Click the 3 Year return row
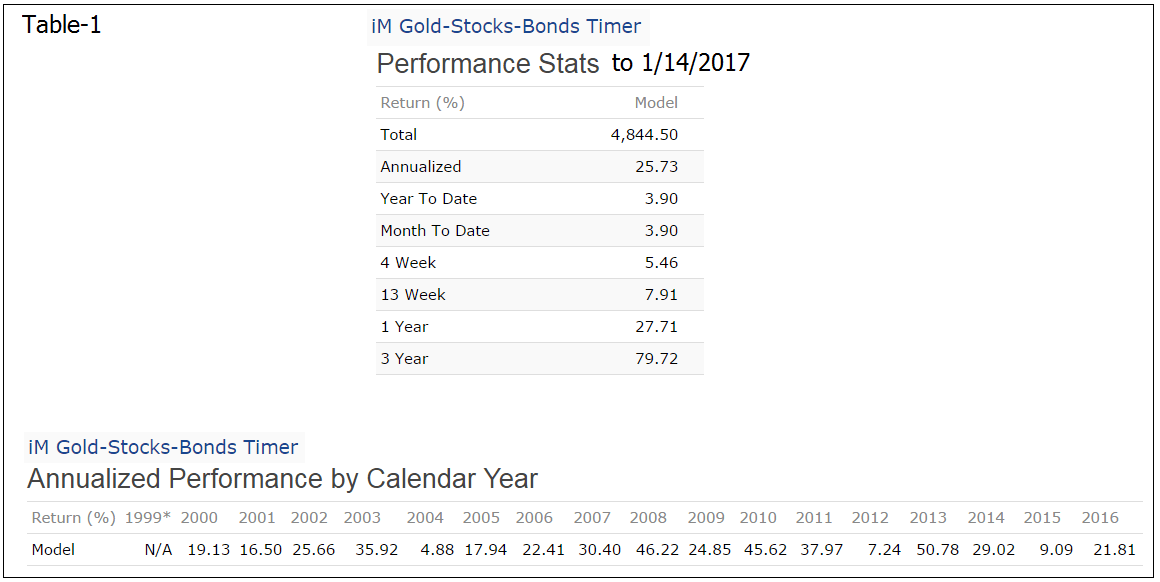This screenshot has width=1160, height=582. click(540, 359)
